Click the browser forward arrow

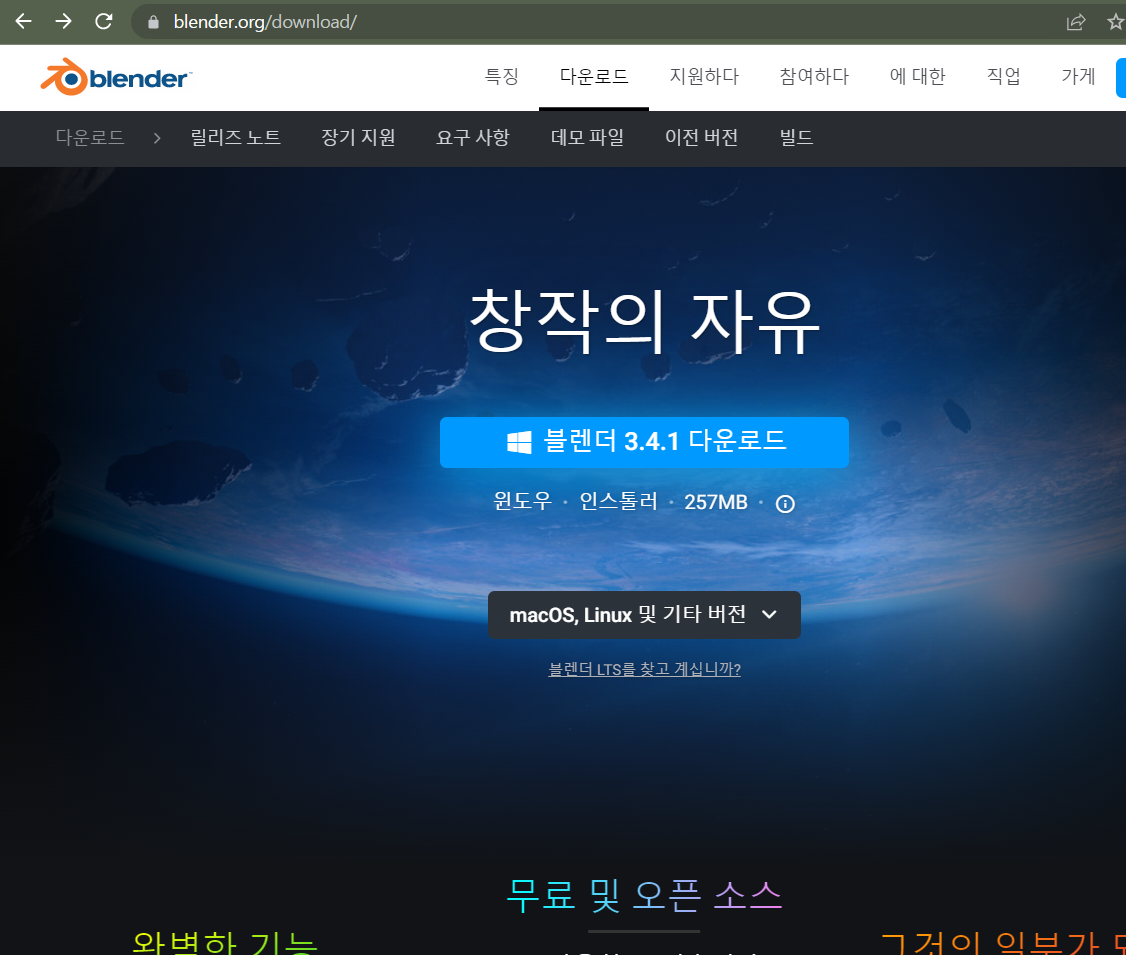[64, 22]
